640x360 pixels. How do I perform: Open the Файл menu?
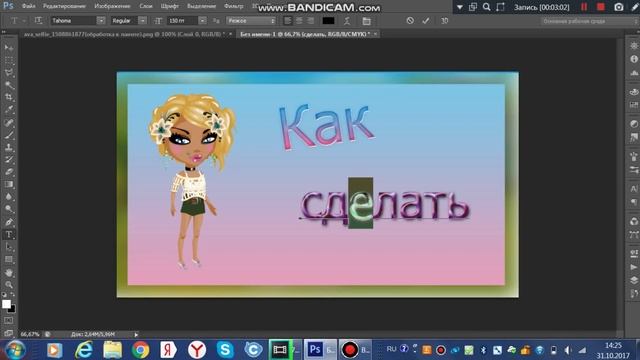point(29,6)
